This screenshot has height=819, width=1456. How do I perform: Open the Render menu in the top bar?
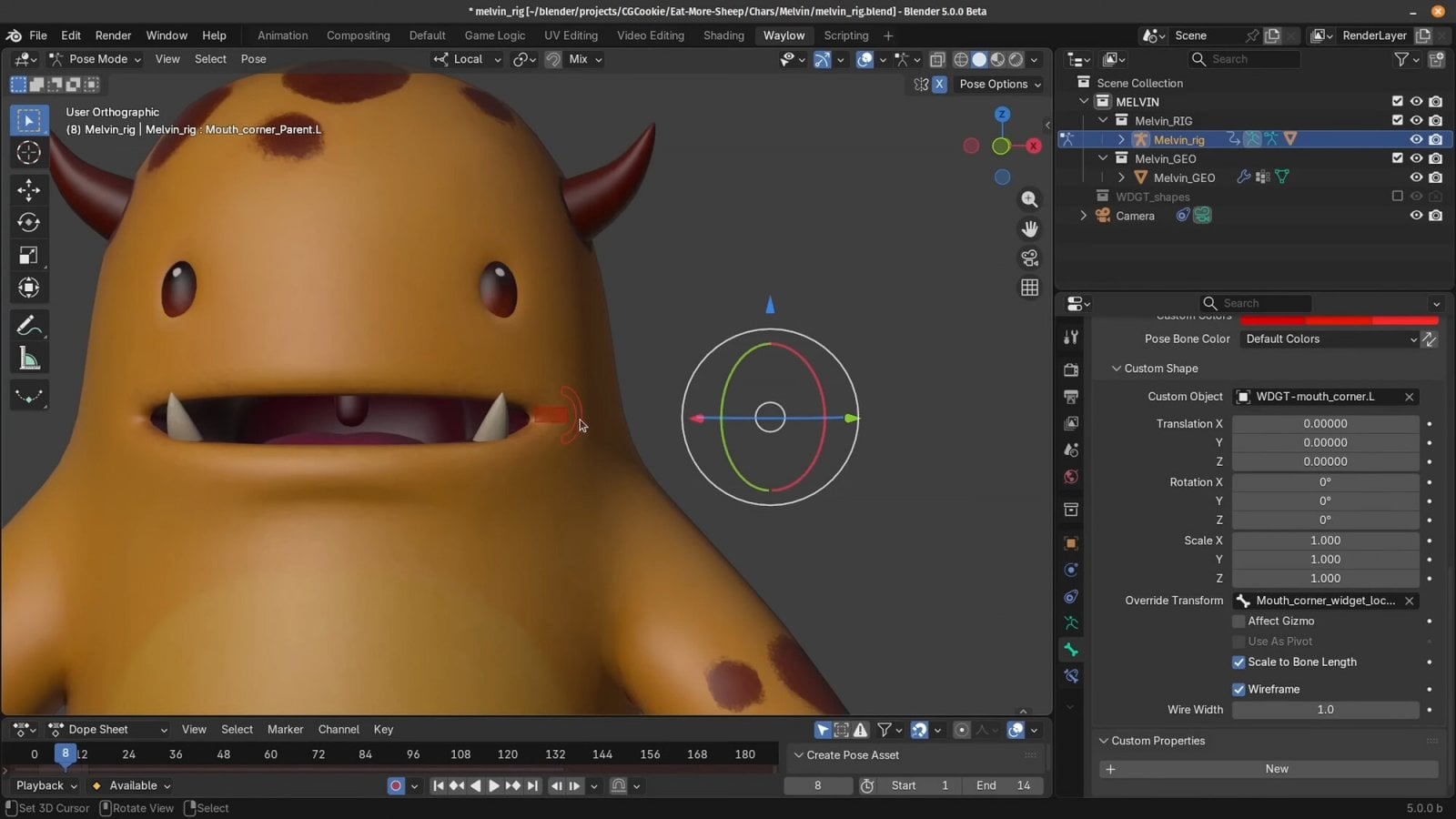click(113, 35)
